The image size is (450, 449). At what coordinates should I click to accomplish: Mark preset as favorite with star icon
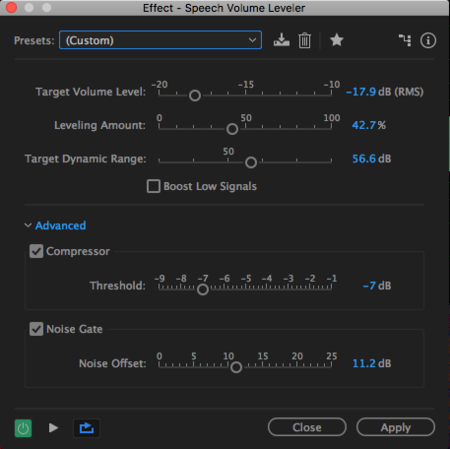coord(337,40)
